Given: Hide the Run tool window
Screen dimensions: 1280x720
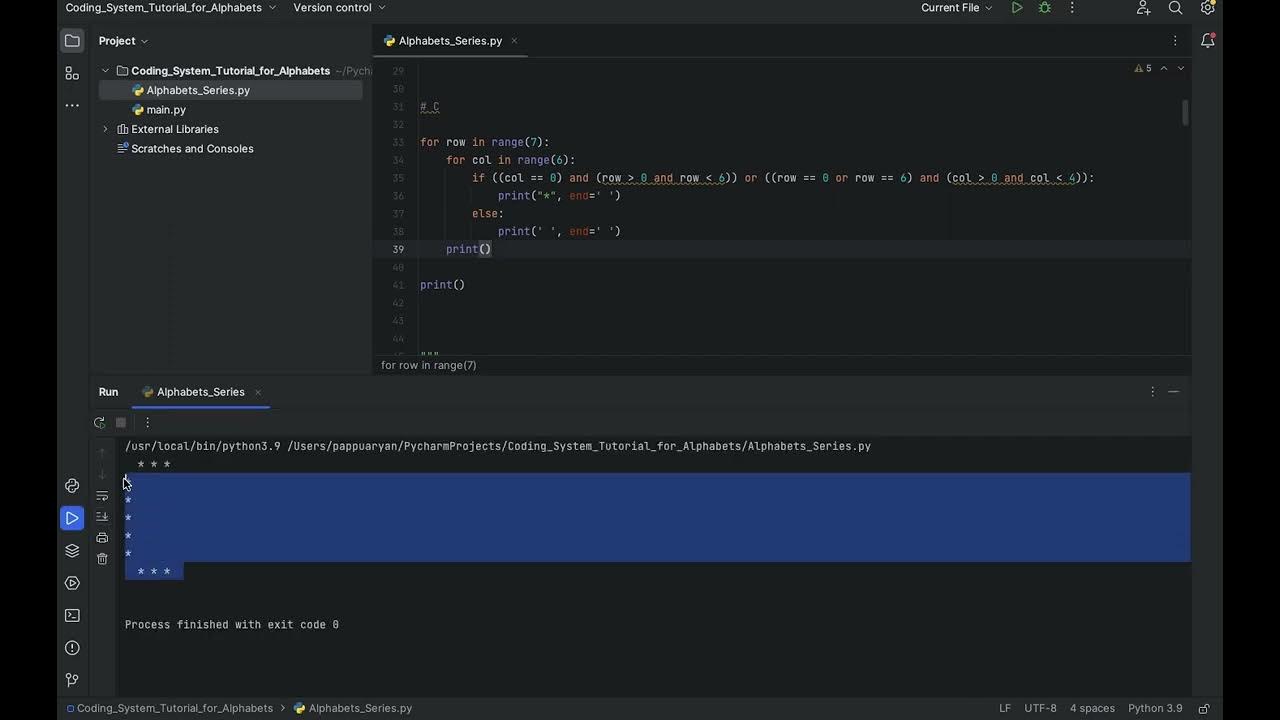Looking at the screenshot, I should [x=1174, y=392].
